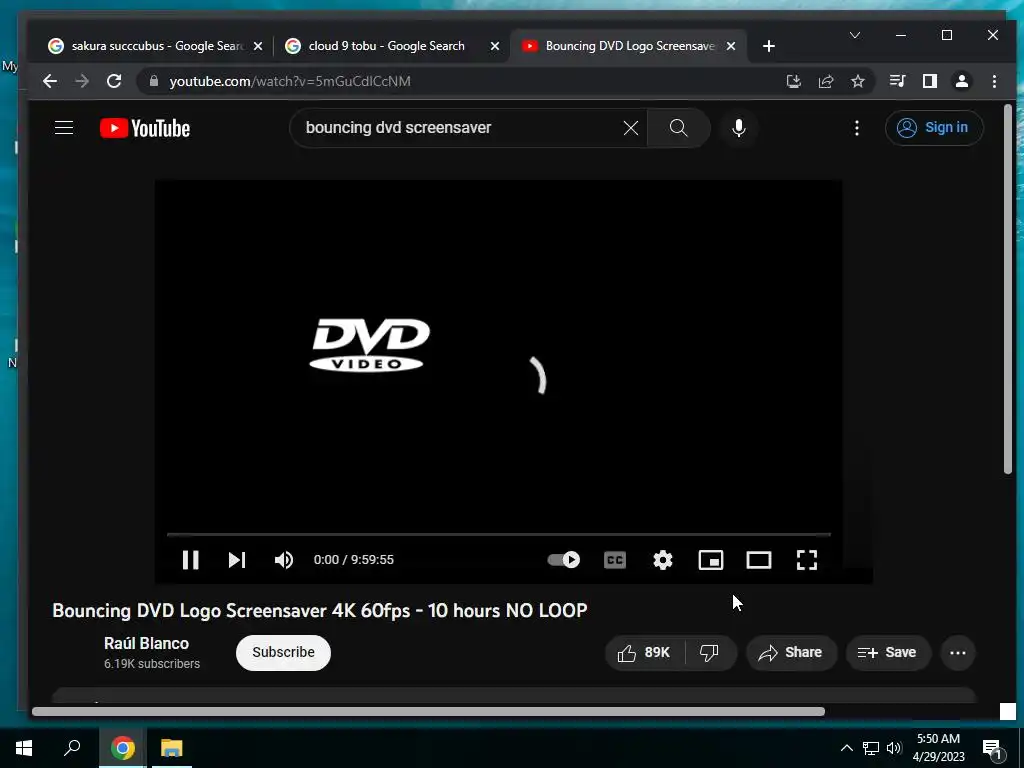Click the video progress bar
Viewport: 1024px width, 768px height.
[x=499, y=534]
